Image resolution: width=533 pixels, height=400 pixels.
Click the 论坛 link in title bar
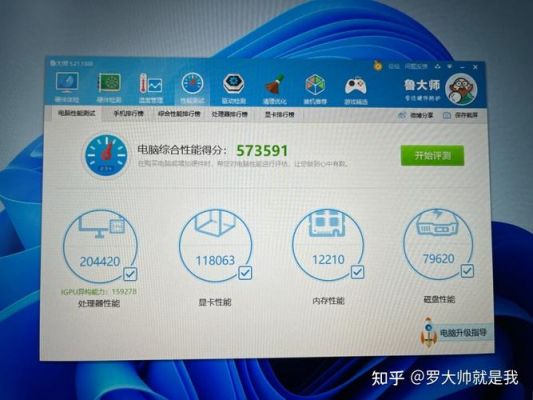[x=394, y=66]
